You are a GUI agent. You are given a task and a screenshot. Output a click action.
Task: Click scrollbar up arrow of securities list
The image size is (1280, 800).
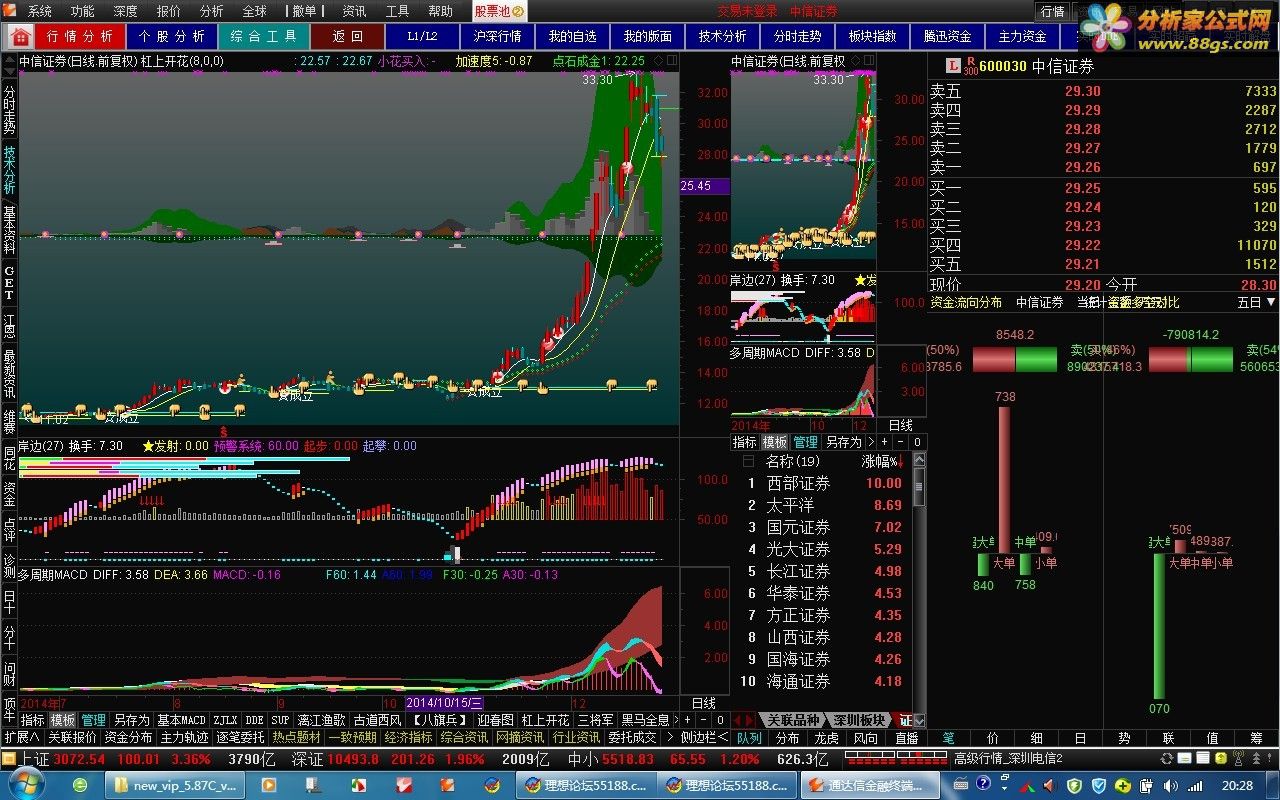click(x=920, y=459)
